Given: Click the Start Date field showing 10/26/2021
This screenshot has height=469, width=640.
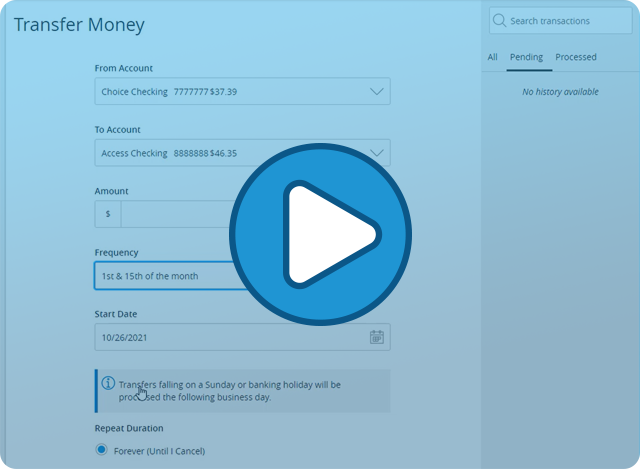Looking at the screenshot, I should 242,337.
